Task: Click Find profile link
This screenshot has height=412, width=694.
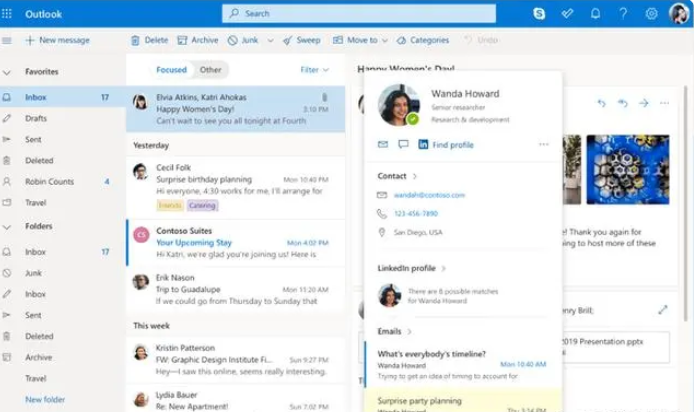Action: click(453, 145)
